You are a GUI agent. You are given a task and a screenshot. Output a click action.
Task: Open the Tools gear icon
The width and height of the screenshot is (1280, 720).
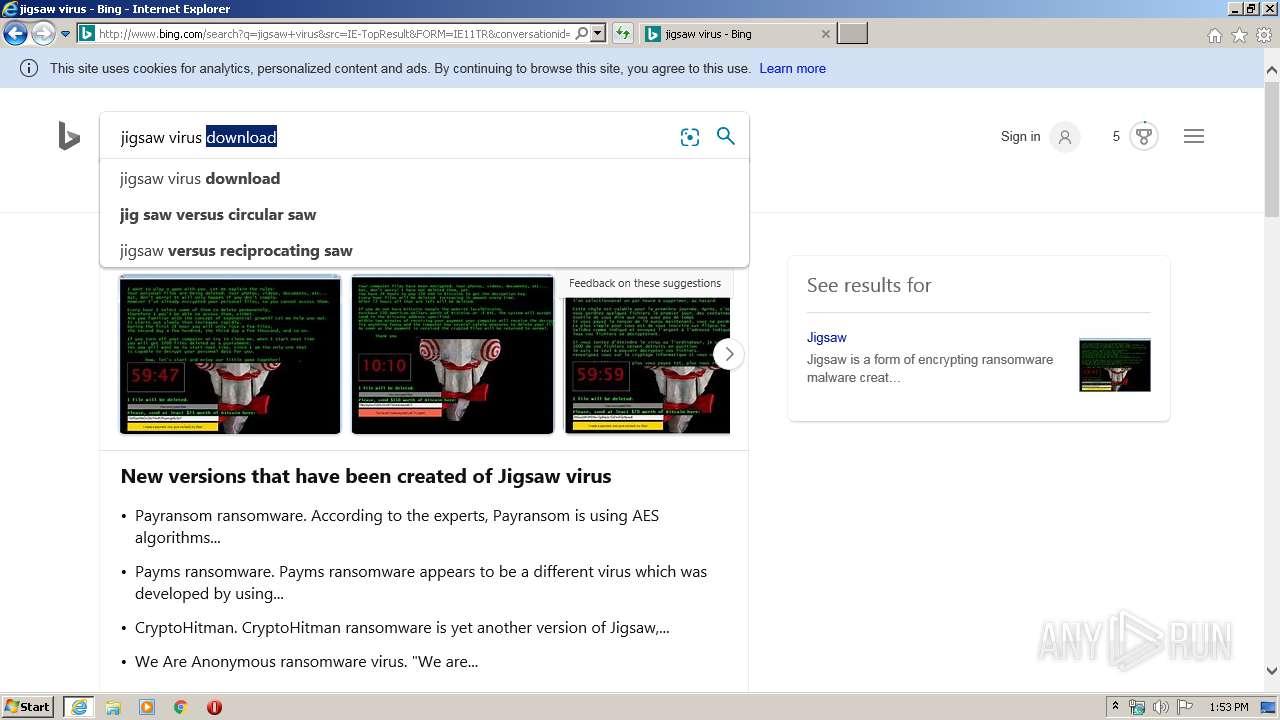[x=1264, y=35]
